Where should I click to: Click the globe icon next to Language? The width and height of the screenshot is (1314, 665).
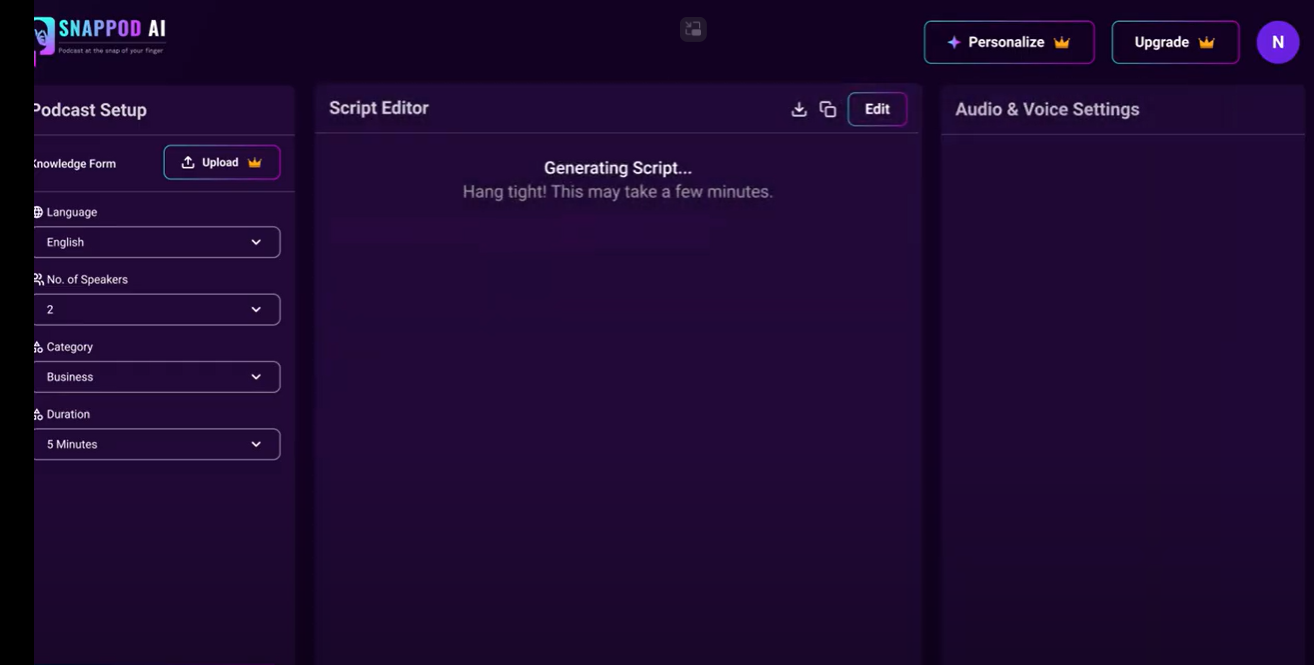click(x=38, y=212)
